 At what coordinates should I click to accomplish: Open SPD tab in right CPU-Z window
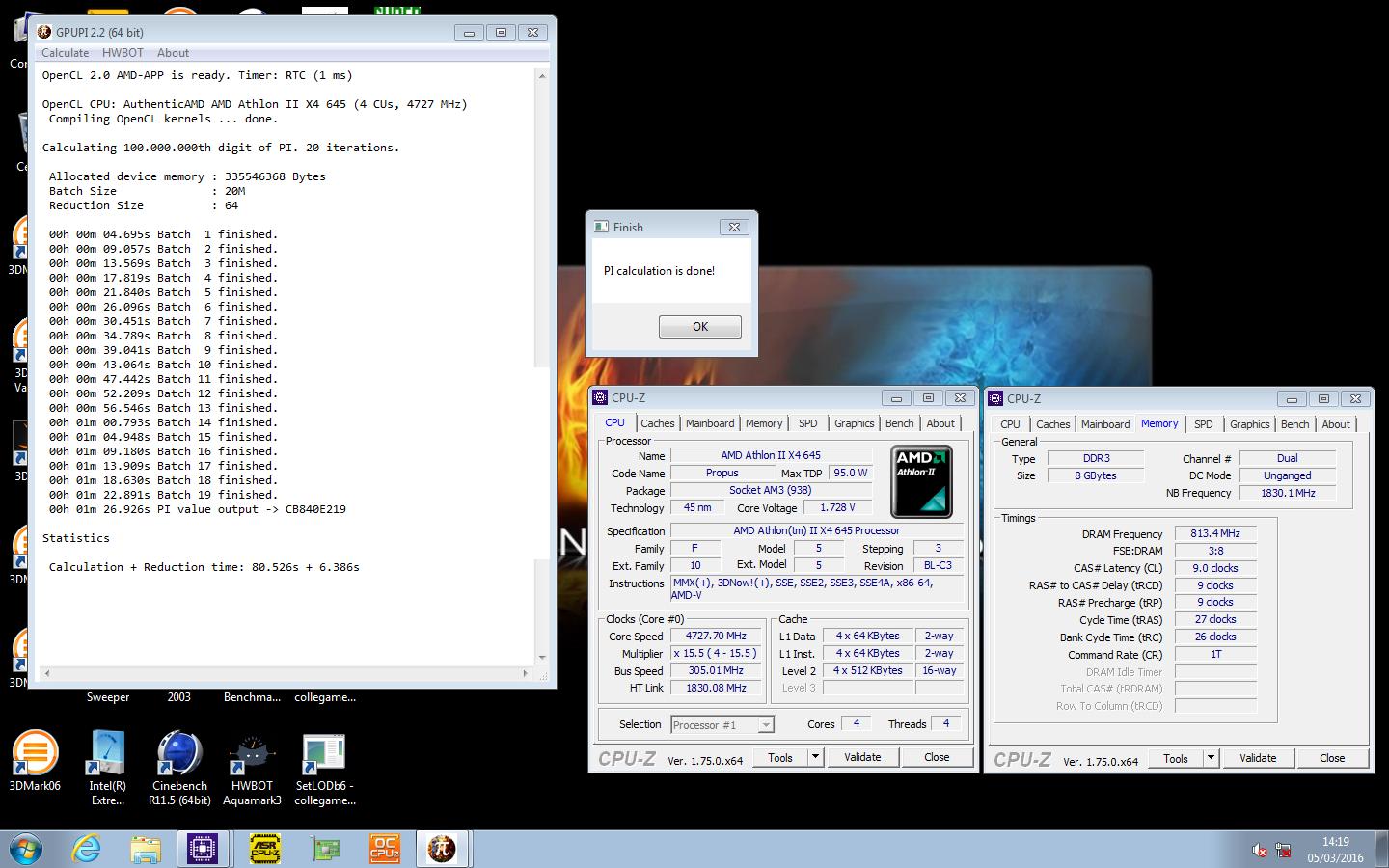point(1204,424)
